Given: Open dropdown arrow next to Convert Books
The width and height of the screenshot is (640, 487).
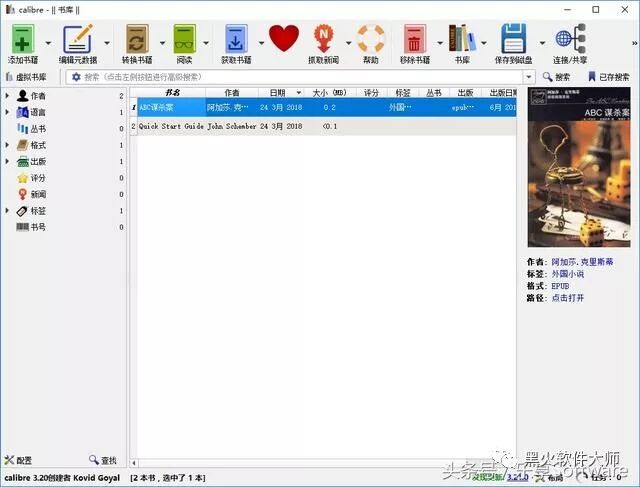Looking at the screenshot, I should tap(162, 42).
